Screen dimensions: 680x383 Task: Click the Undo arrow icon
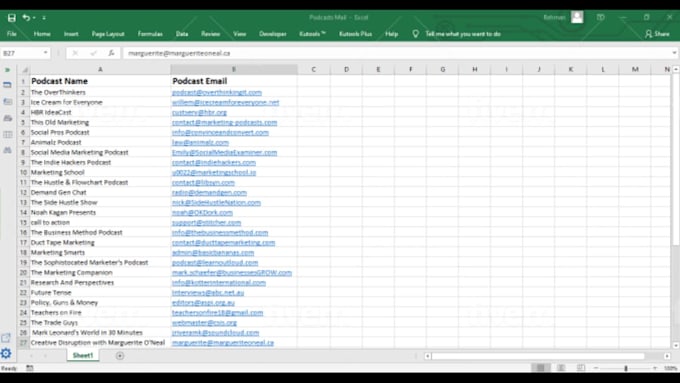click(26, 17)
